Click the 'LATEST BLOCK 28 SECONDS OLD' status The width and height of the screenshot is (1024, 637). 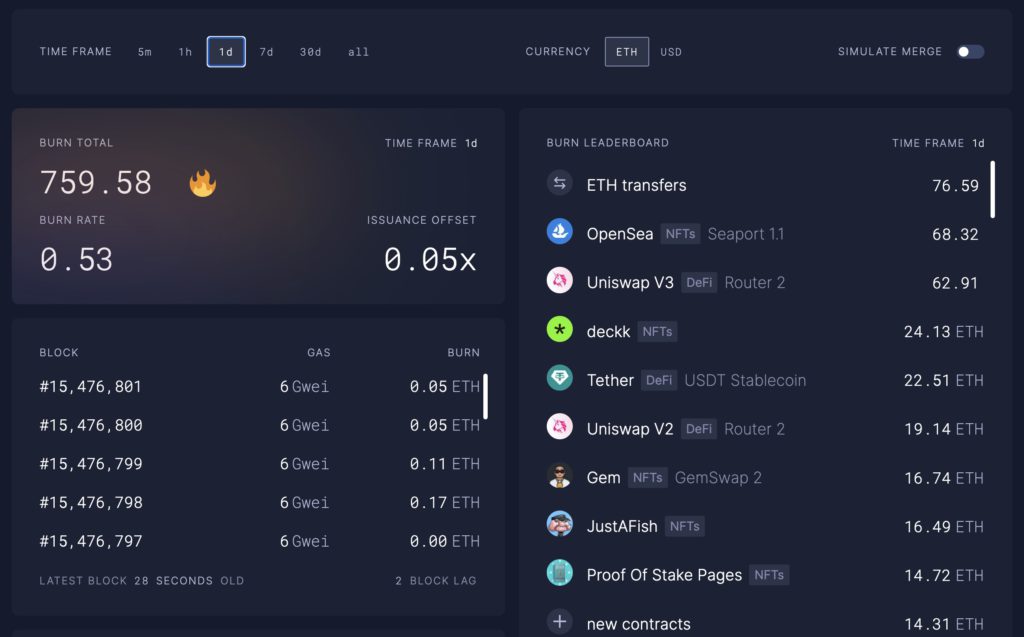142,580
